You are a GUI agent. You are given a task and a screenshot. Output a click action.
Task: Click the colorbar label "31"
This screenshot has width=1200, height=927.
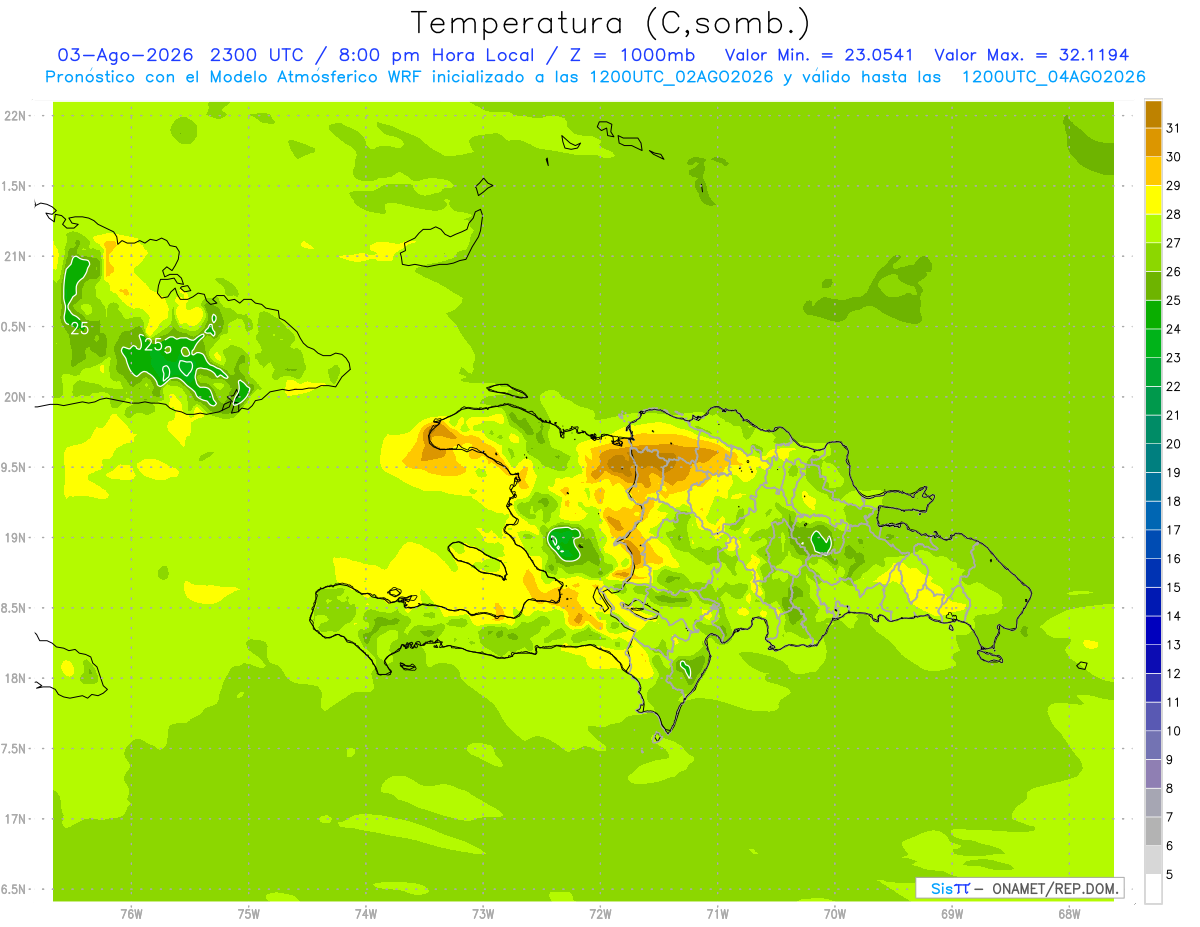(x=1174, y=128)
